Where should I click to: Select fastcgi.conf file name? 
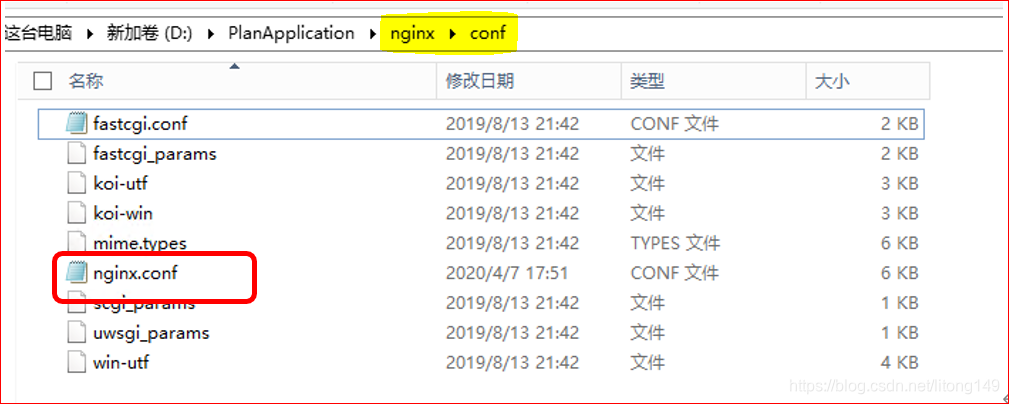coord(140,123)
